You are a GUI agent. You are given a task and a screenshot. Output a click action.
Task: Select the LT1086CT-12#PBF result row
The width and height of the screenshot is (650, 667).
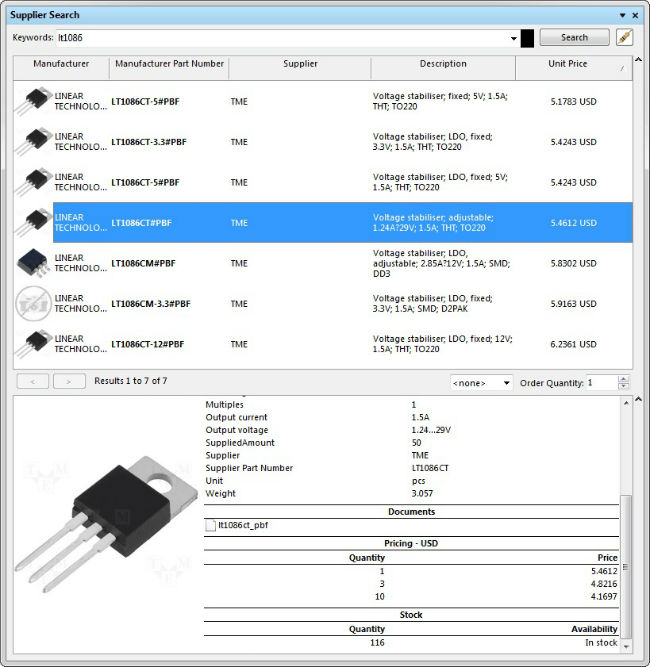(x=323, y=344)
